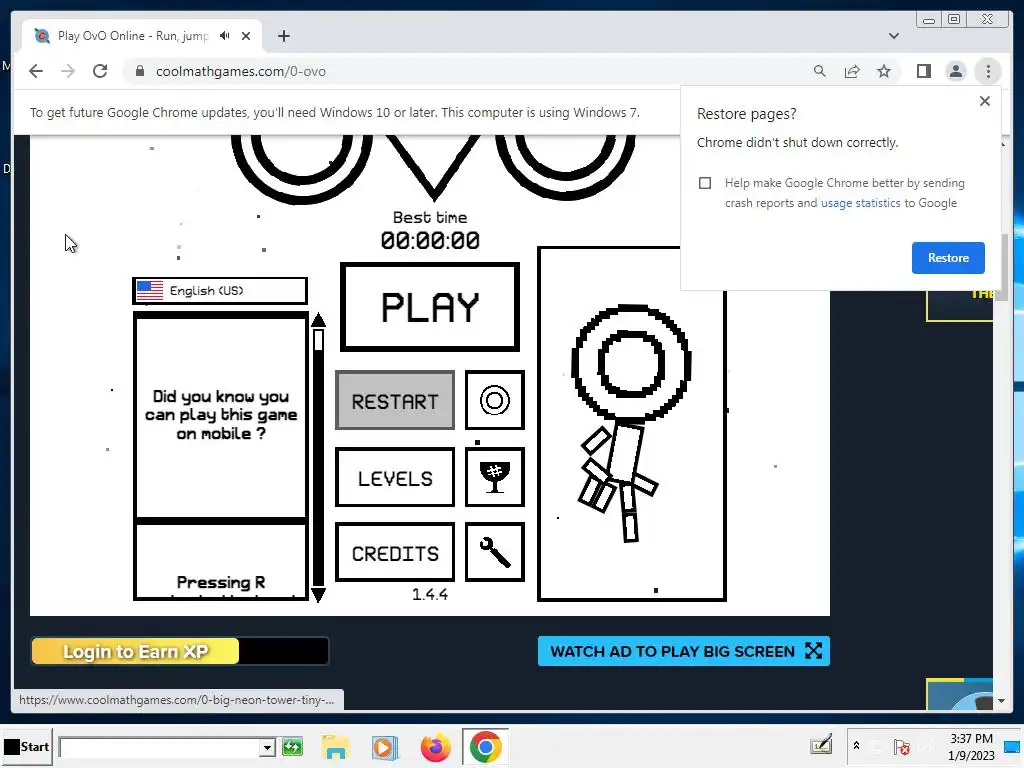Close the Restore pages popup
Image resolution: width=1024 pixels, height=768 pixels.
pos(984,101)
